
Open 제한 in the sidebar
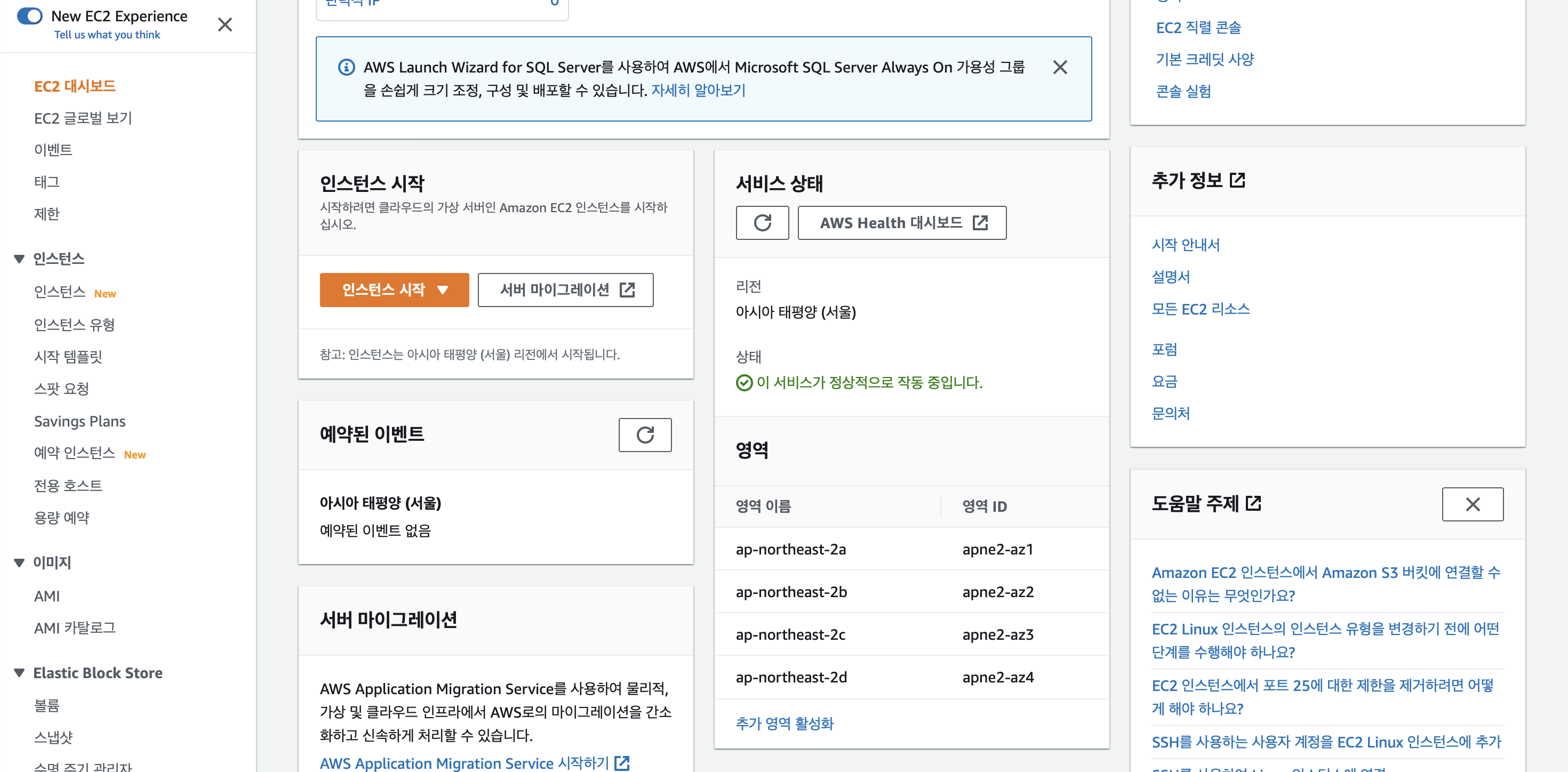[x=46, y=214]
